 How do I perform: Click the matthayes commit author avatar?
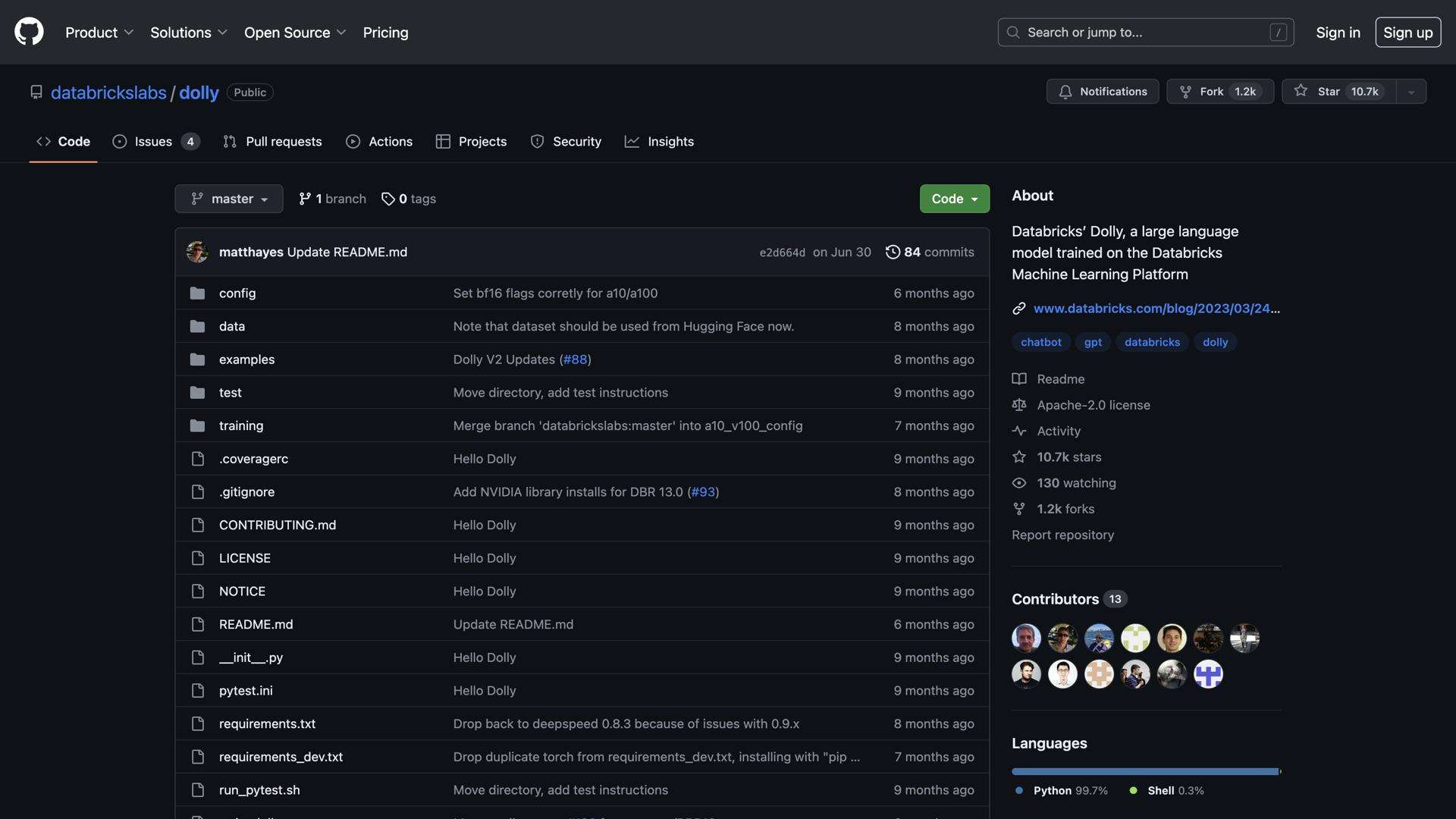[x=197, y=252]
